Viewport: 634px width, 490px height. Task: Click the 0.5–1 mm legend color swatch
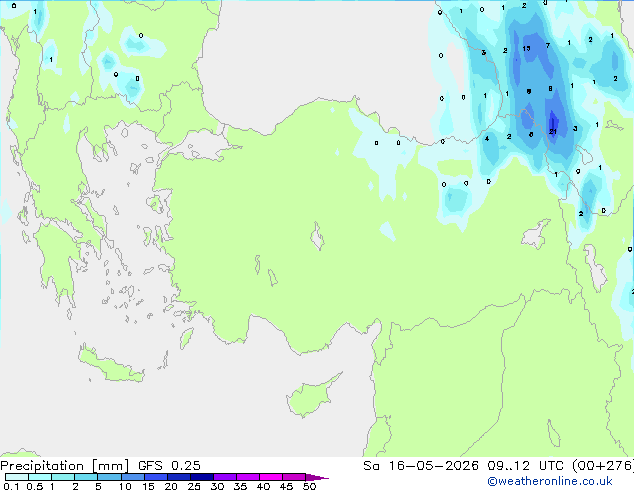coord(40,477)
